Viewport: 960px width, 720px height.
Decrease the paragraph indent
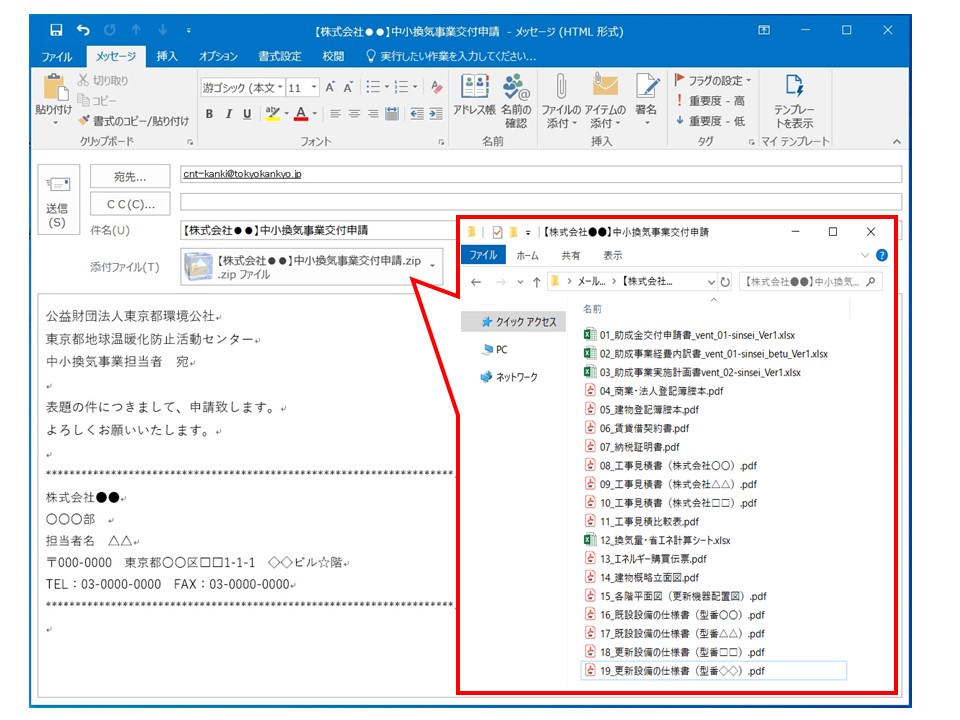pyautogui.click(x=417, y=114)
